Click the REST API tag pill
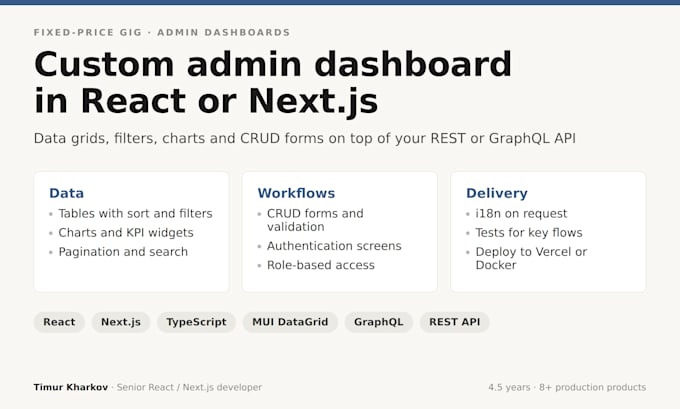Screen dimensions: 680x409 pos(454,322)
